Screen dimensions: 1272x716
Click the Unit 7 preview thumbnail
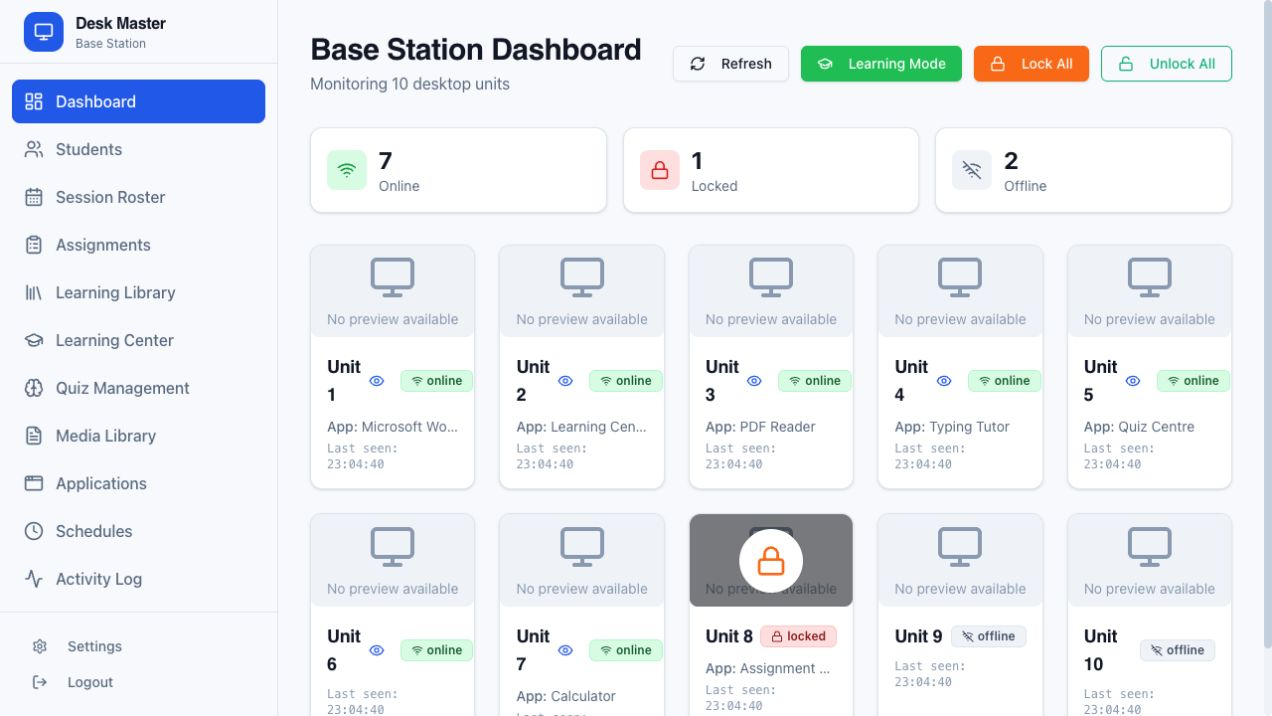(582, 560)
